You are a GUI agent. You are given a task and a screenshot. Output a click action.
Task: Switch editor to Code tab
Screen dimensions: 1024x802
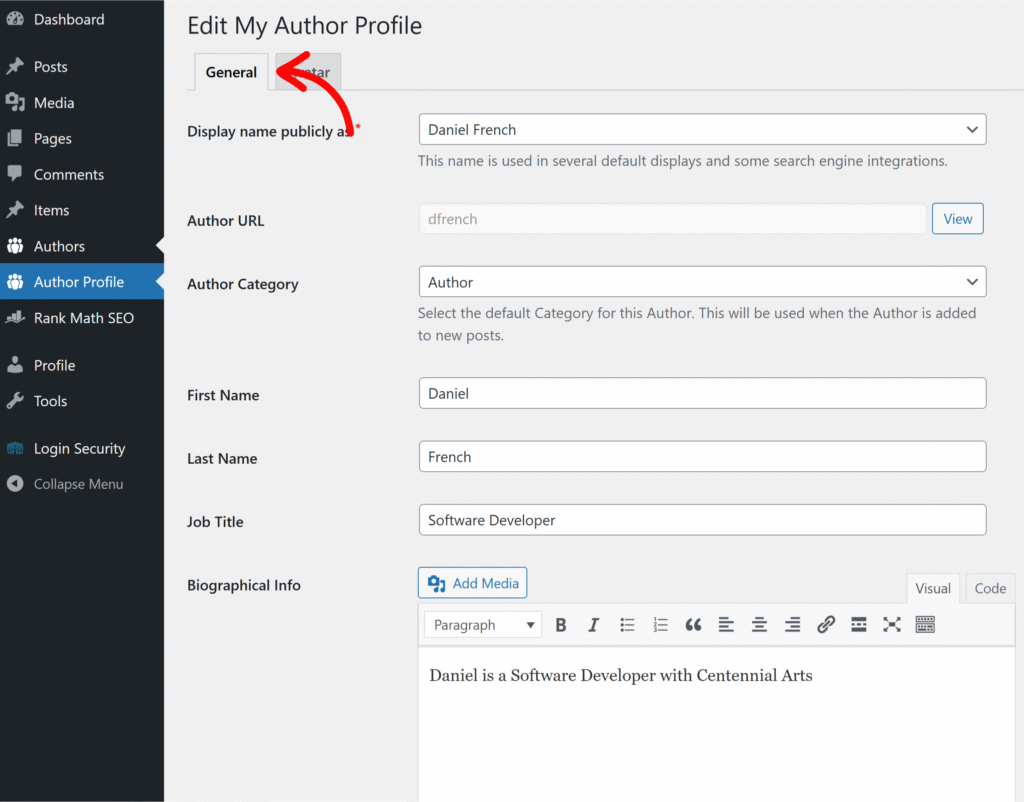[x=990, y=588]
